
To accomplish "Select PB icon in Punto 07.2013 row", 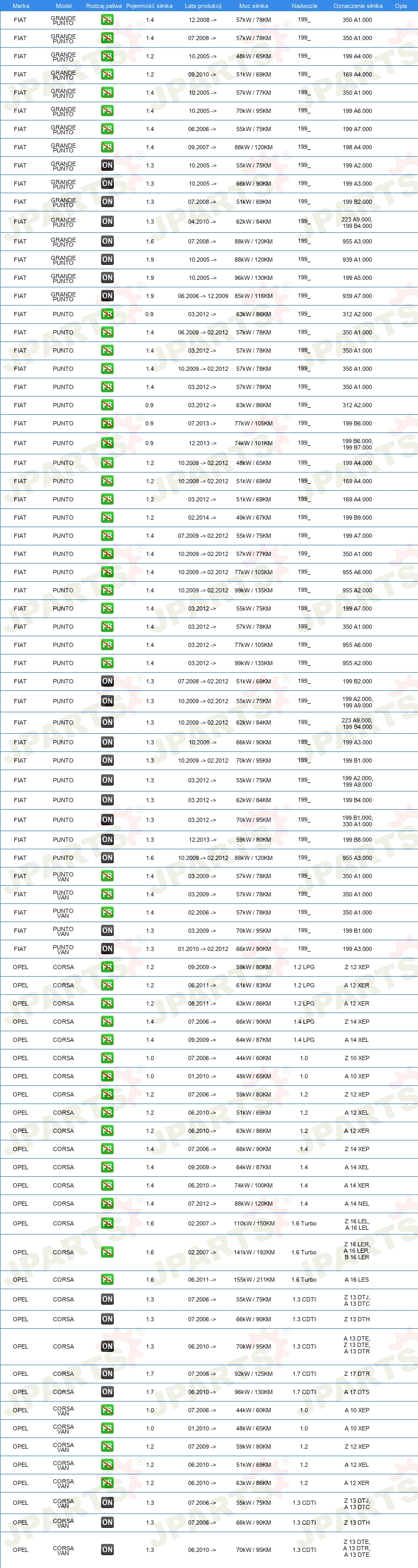I will (107, 423).
